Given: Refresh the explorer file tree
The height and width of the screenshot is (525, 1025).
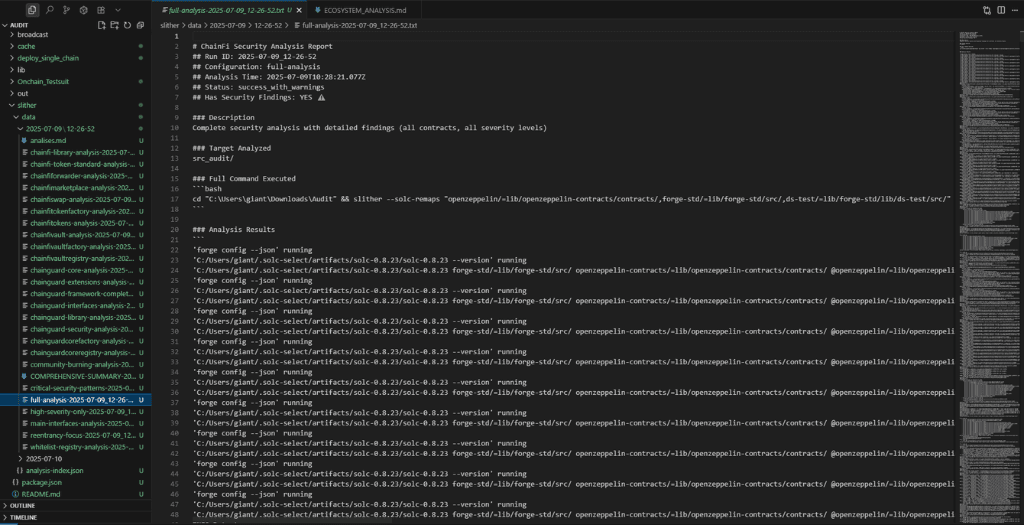Looking at the screenshot, I should (x=126, y=23).
